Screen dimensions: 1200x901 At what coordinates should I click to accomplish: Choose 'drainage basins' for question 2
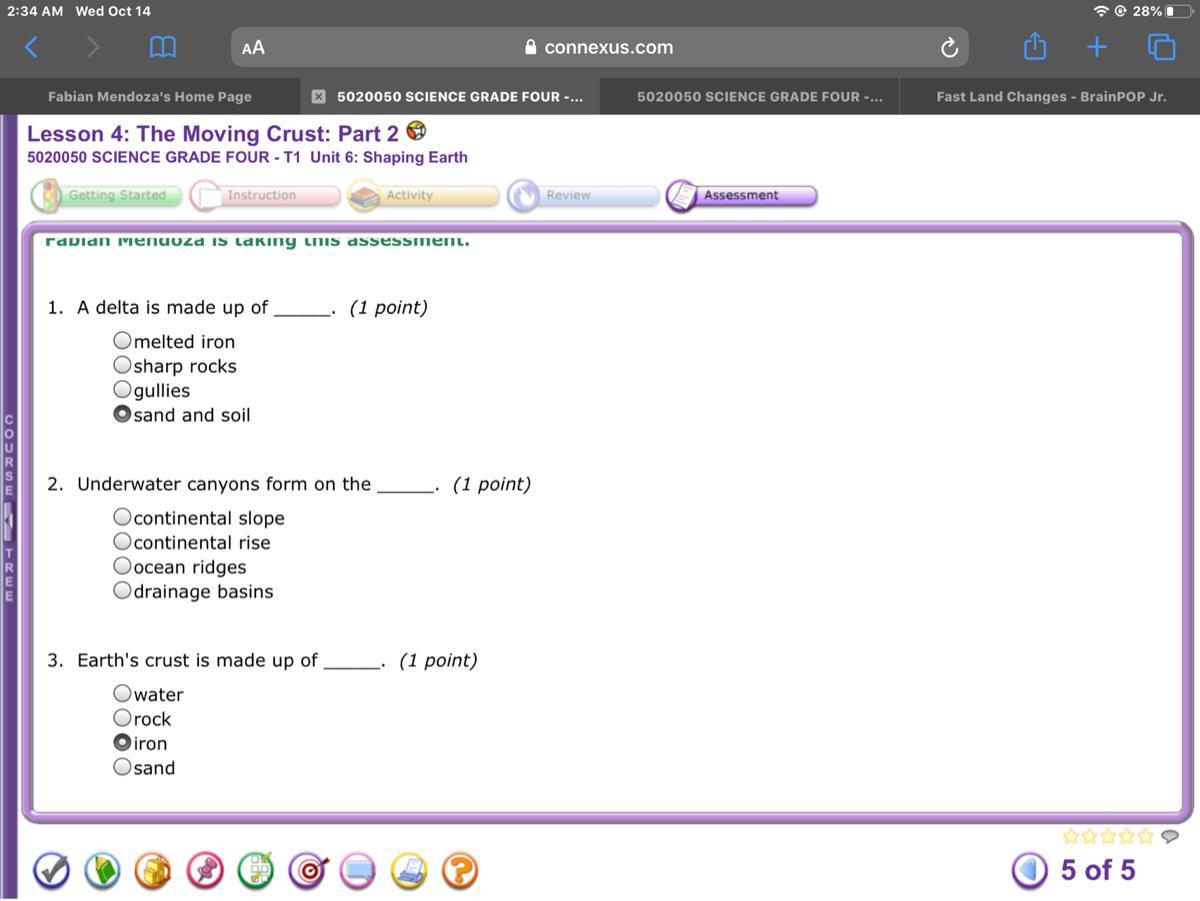click(x=122, y=591)
